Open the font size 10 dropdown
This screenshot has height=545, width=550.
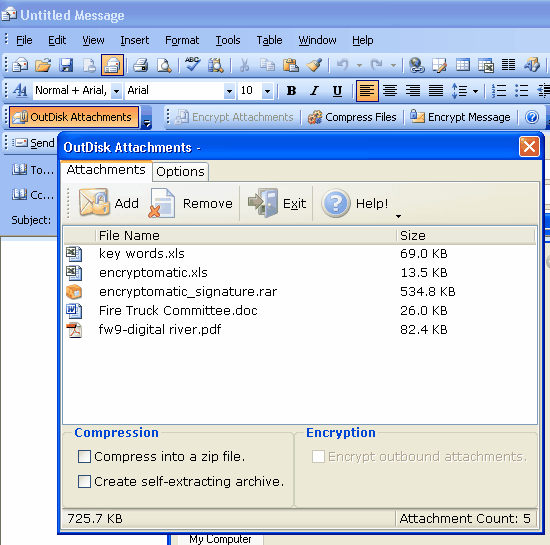click(268, 91)
